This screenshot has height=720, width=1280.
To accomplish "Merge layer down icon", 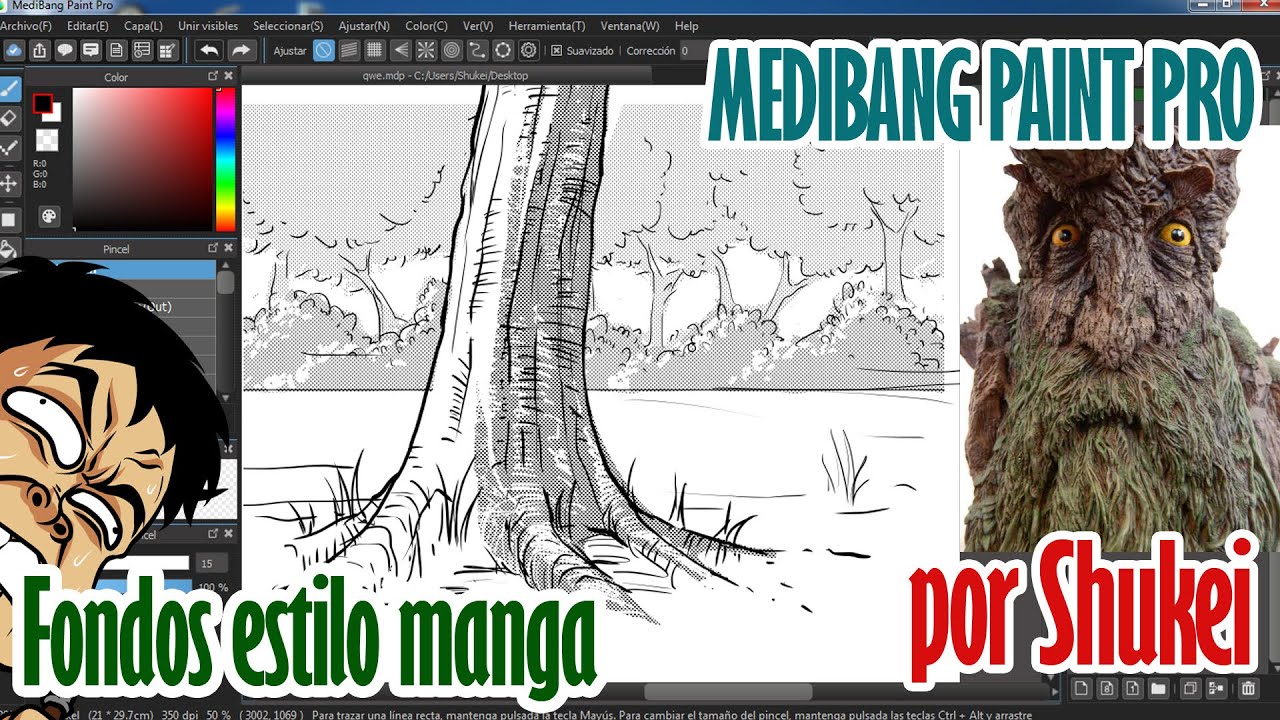I will tap(1216, 688).
